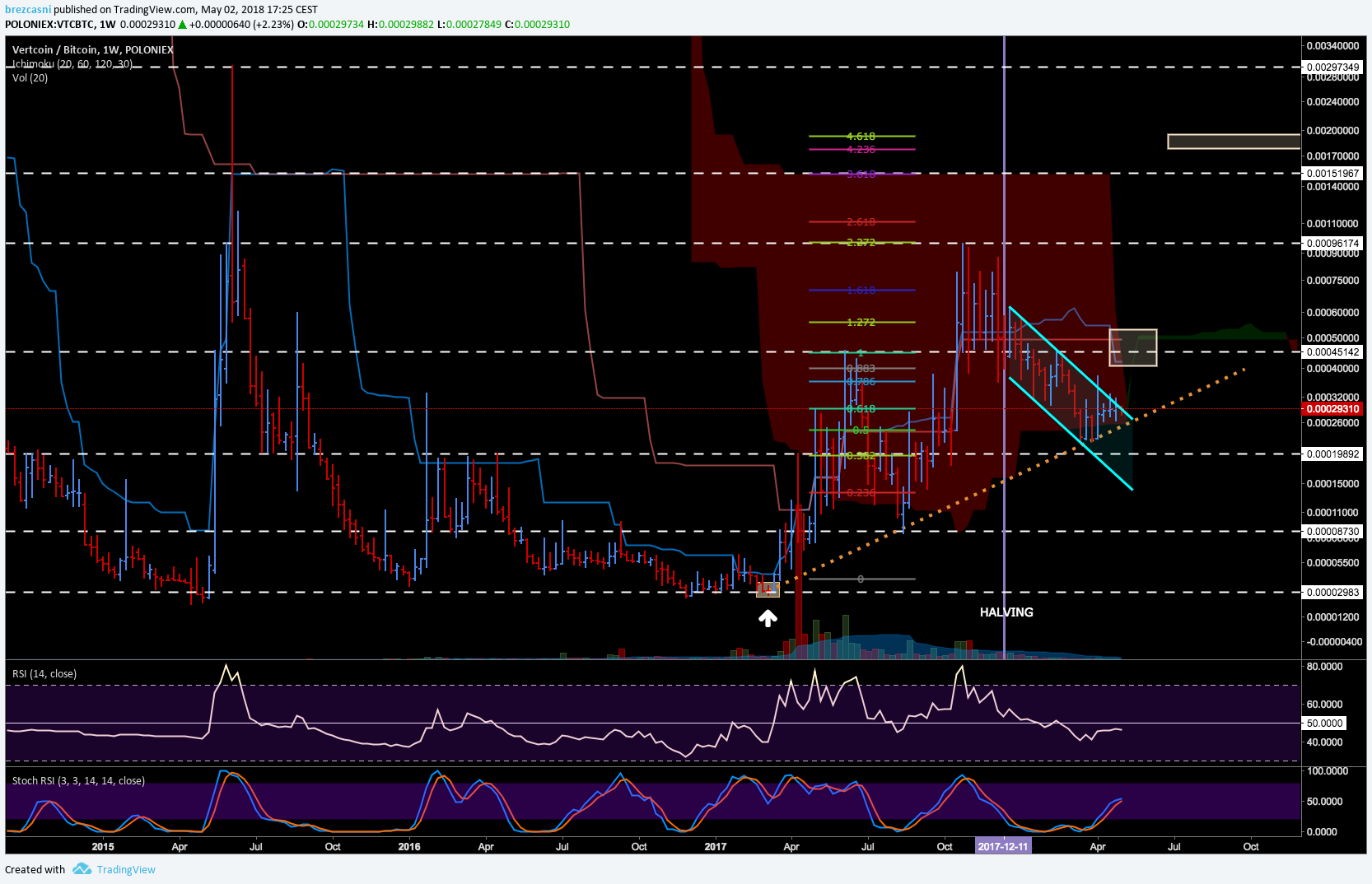This screenshot has height=884, width=1372.
Task: Click the white up arrow drawn on chart
Action: pyautogui.click(x=768, y=618)
